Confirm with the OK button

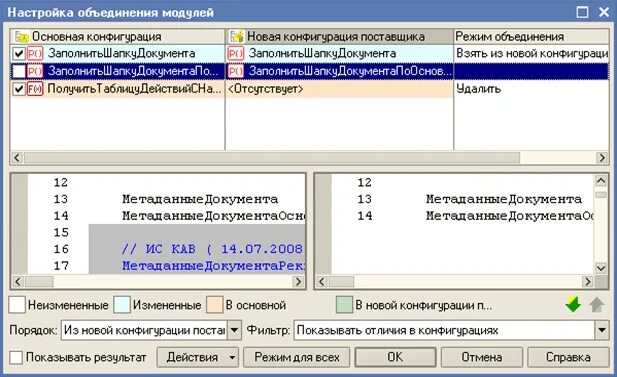tap(395, 357)
